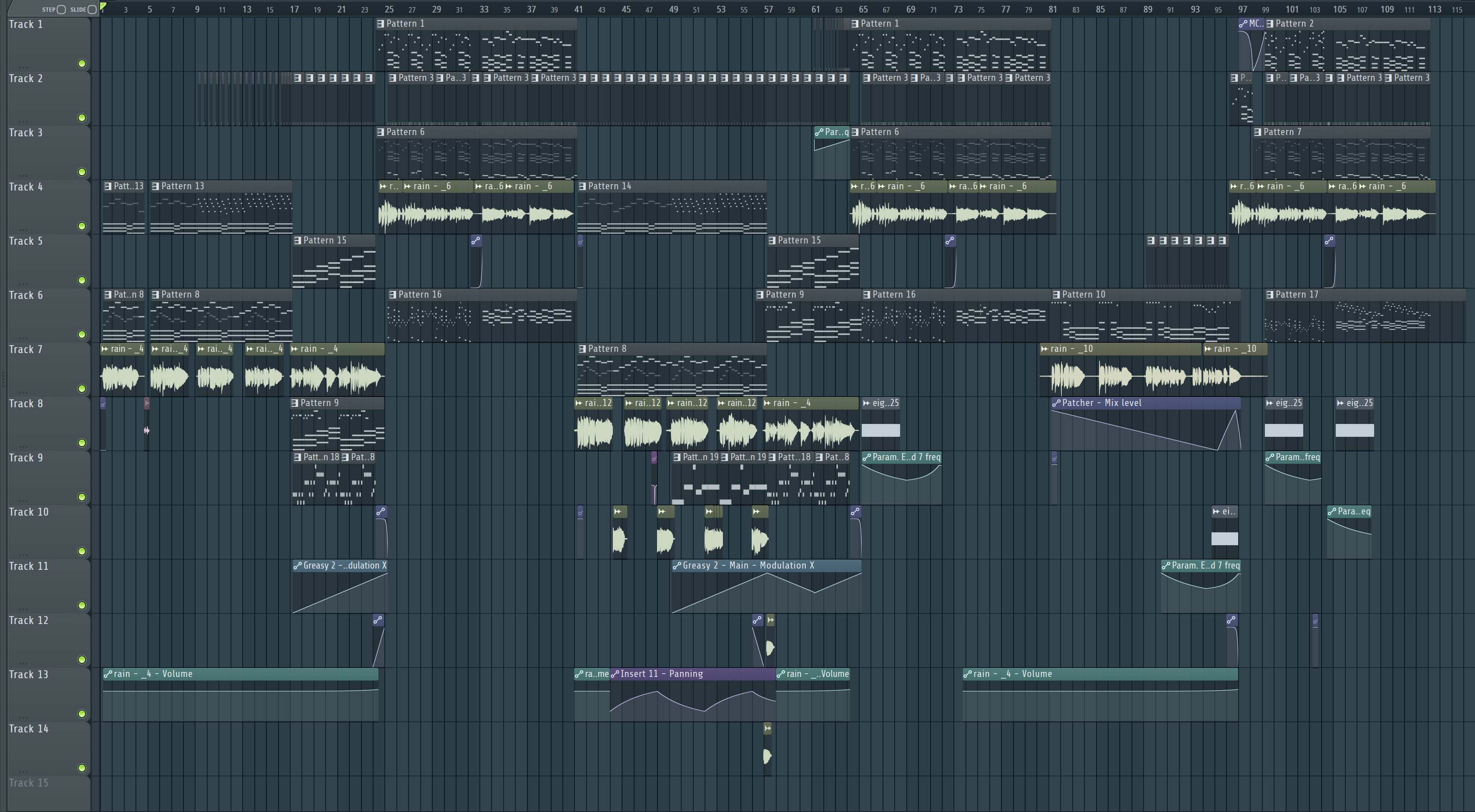Click the automation icon of the MC.. clip
The height and width of the screenshot is (812, 1475).
(x=1243, y=23)
